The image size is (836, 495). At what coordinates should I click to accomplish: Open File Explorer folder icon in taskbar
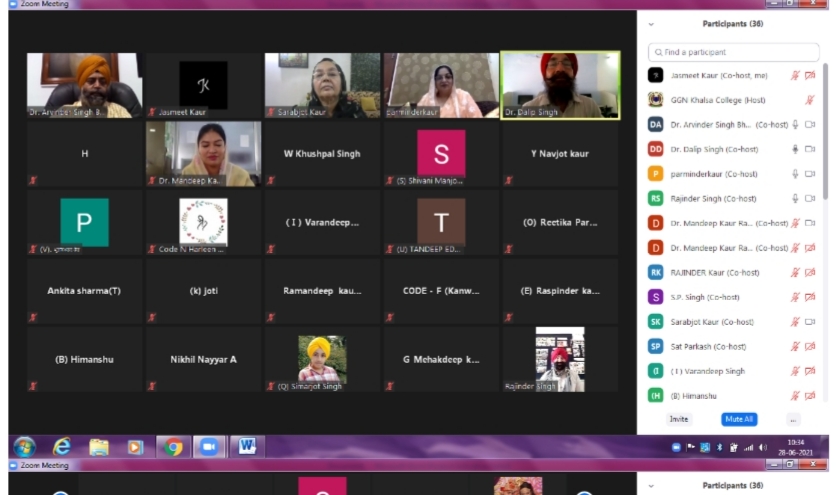99,447
